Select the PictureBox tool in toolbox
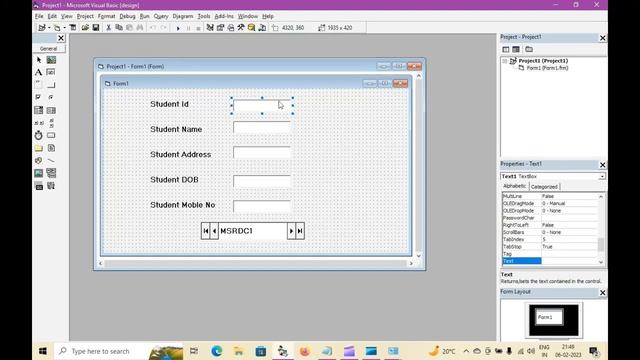 (x=51, y=60)
